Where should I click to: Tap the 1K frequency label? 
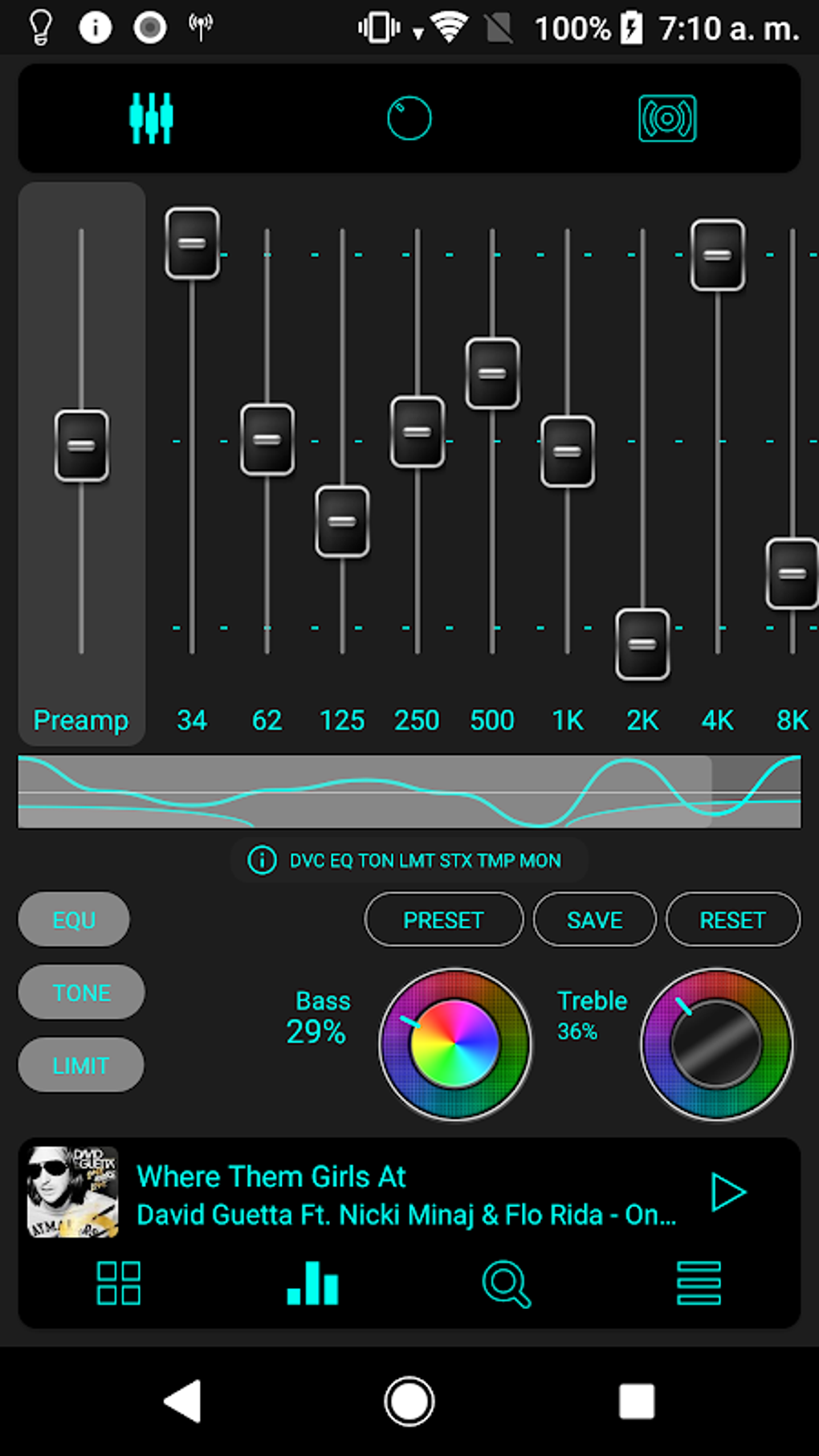568,720
